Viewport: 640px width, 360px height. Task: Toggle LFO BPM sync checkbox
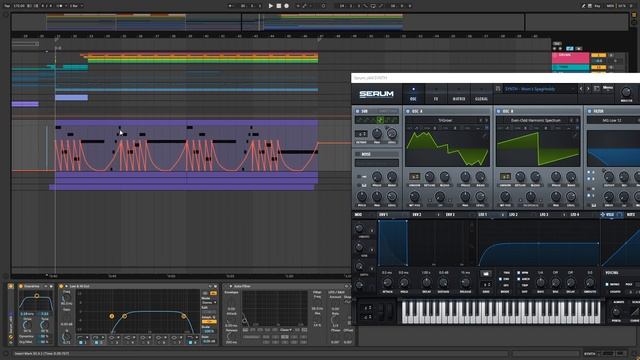pyautogui.click(x=519, y=273)
